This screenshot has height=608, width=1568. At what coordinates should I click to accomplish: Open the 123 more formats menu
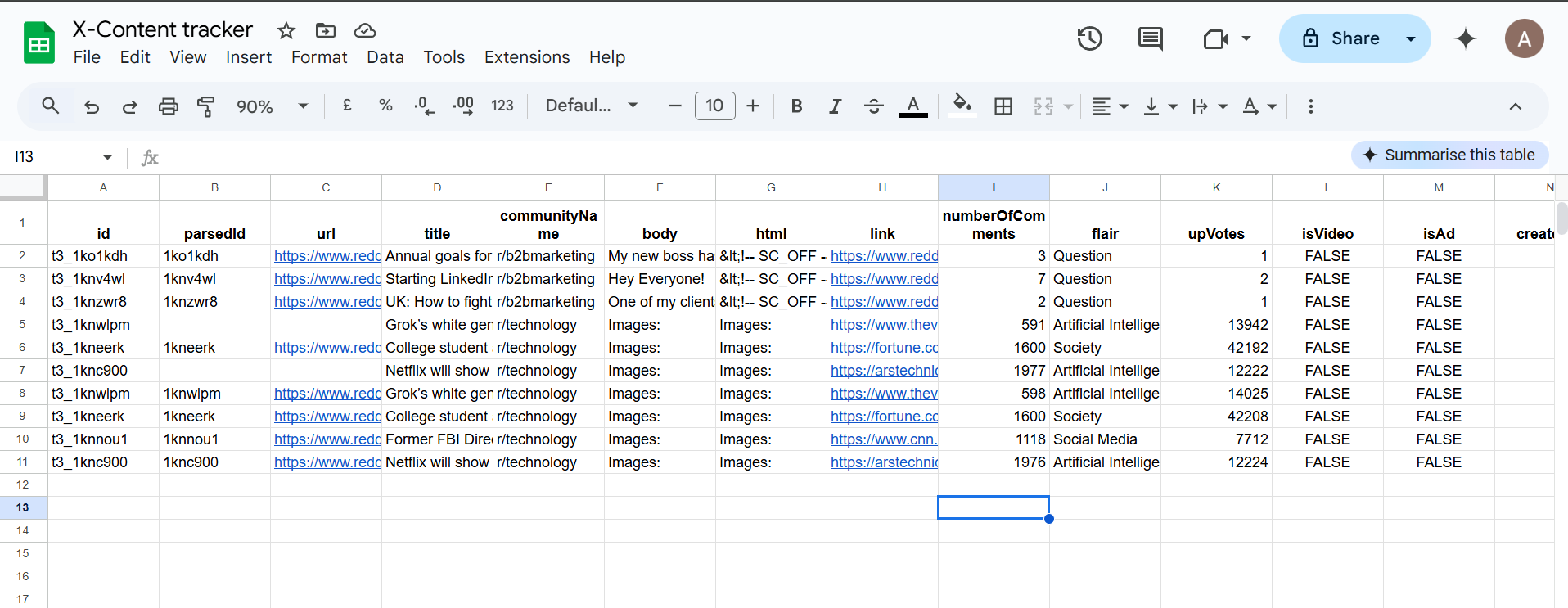[502, 106]
